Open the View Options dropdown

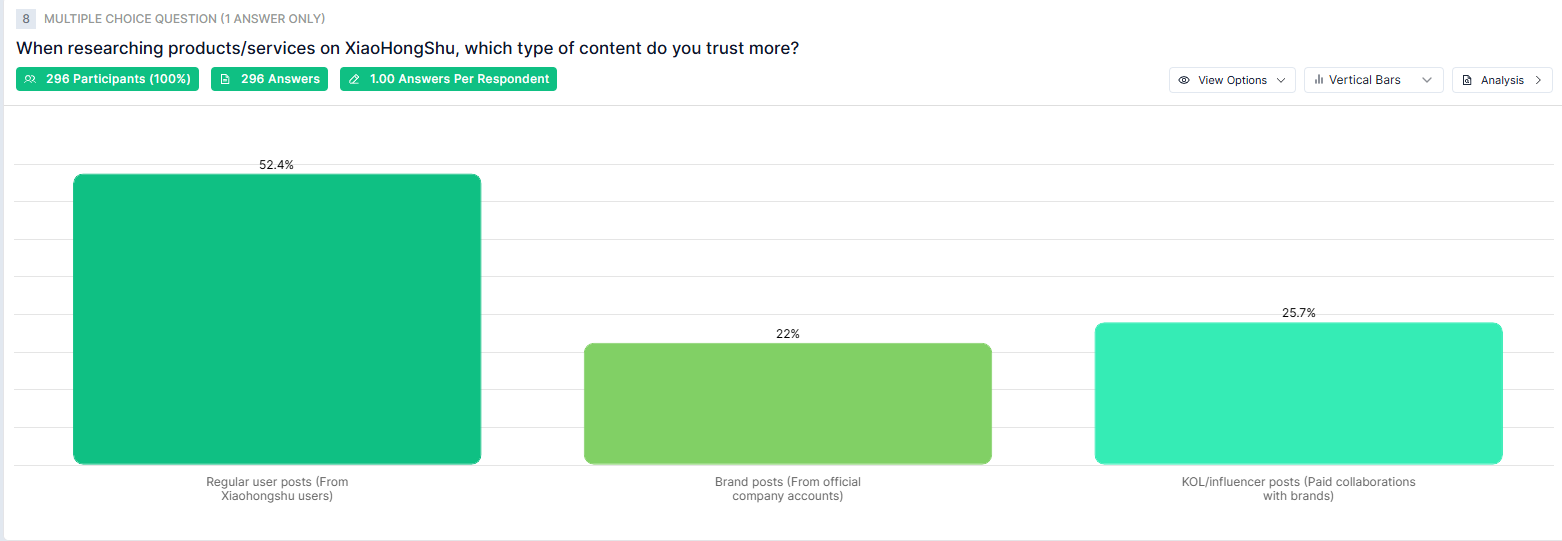1232,80
